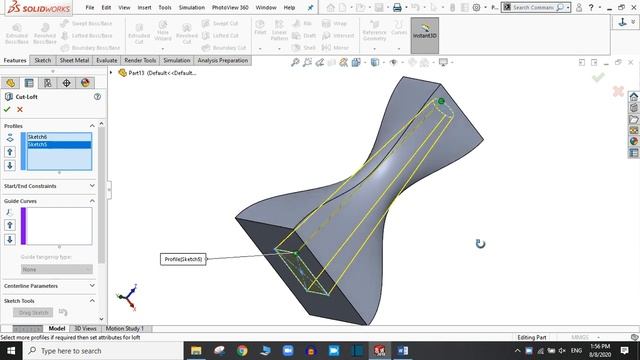
Task: Open Custom Properties task pane icon
Action: click(x=633, y=153)
